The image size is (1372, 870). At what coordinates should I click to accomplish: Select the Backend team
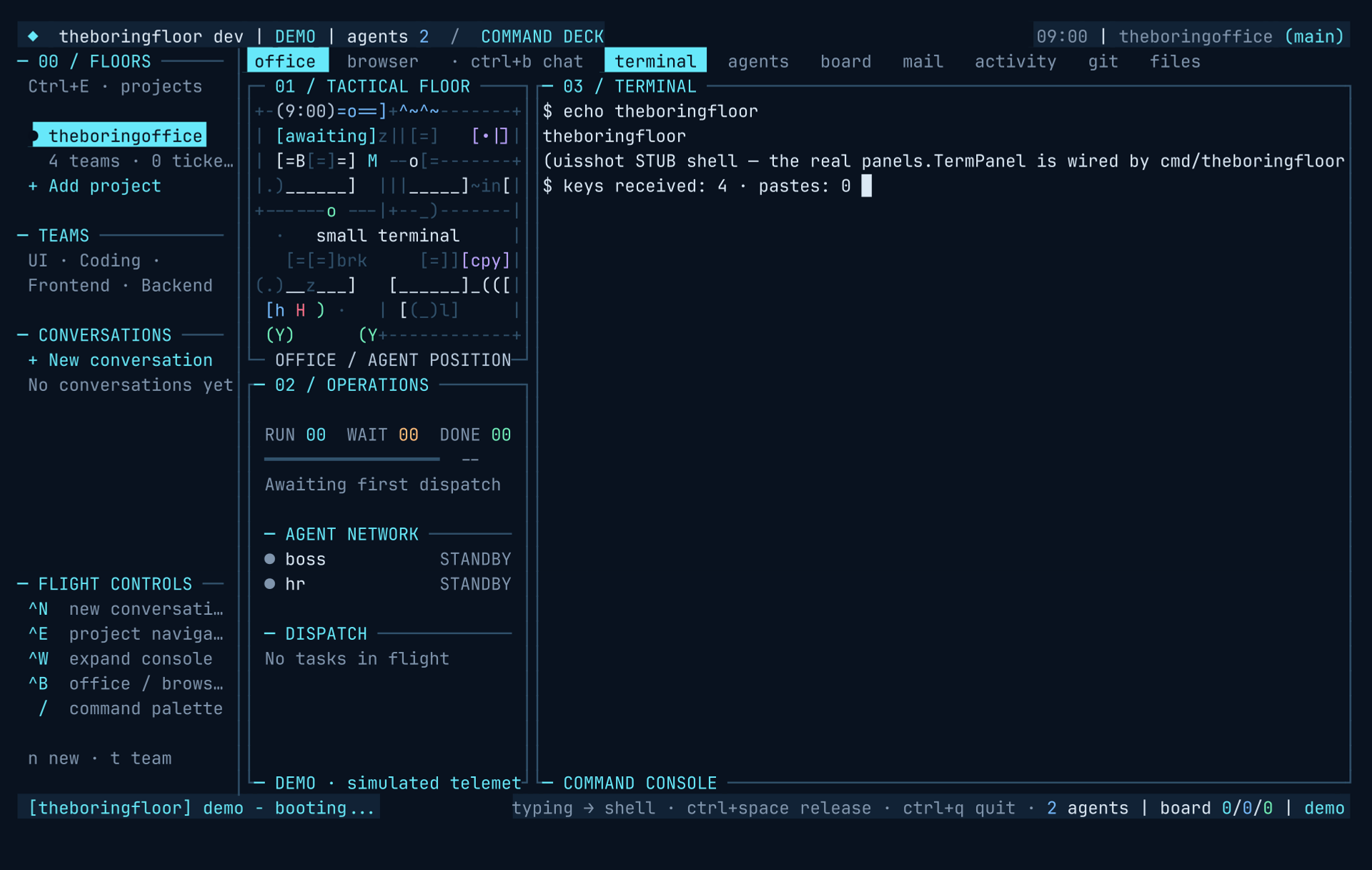(177, 285)
